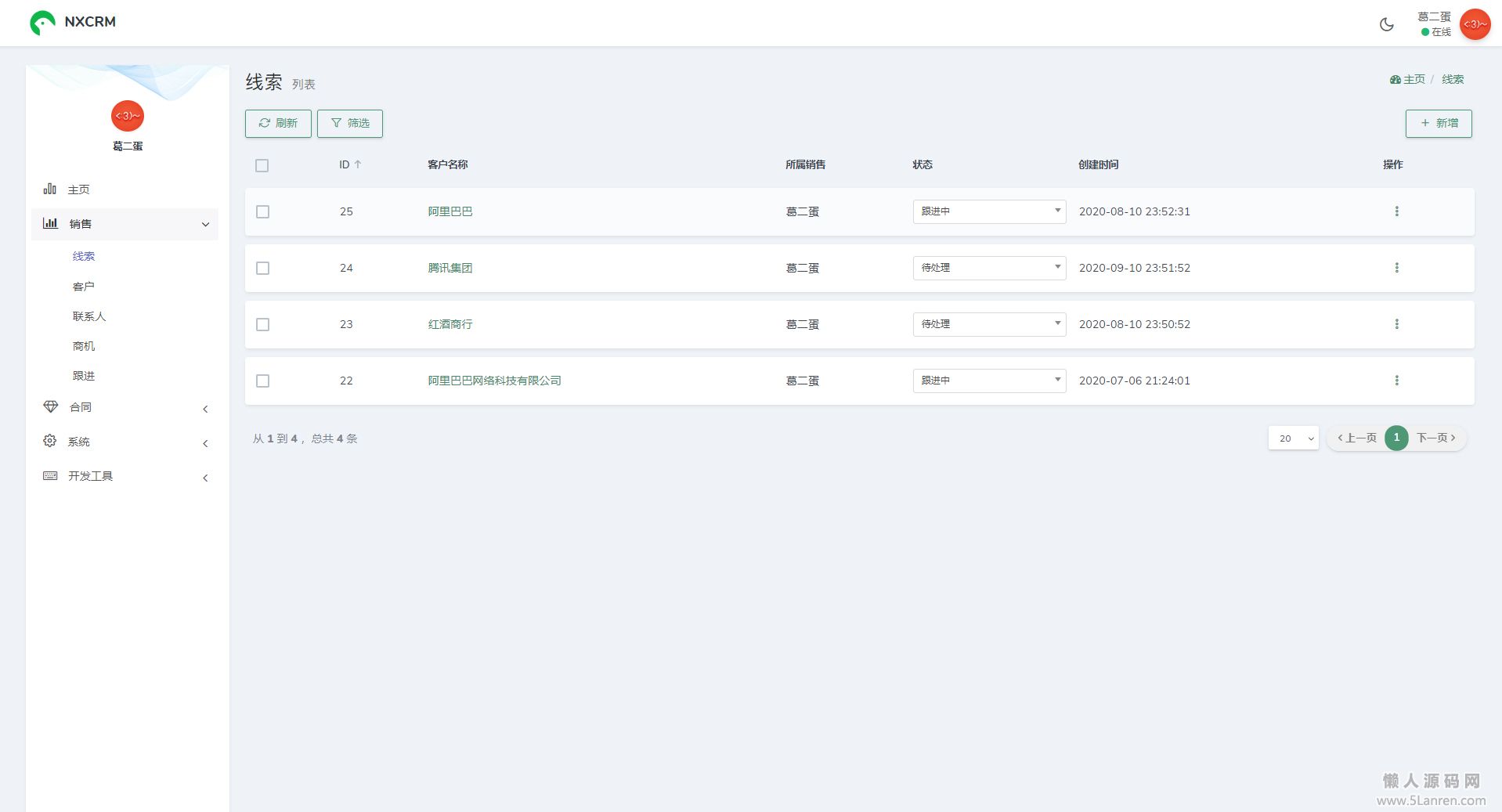Open three-dot menu for 腾讯集团 row
Image resolution: width=1502 pixels, height=812 pixels.
coord(1396,268)
